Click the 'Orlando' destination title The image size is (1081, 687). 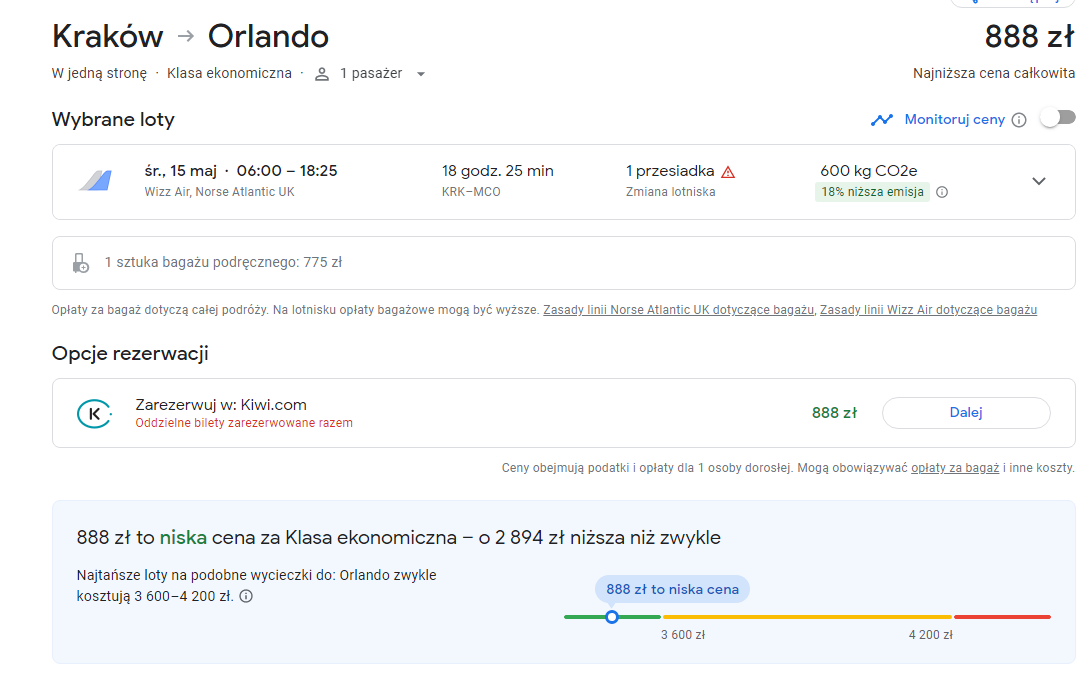click(268, 36)
